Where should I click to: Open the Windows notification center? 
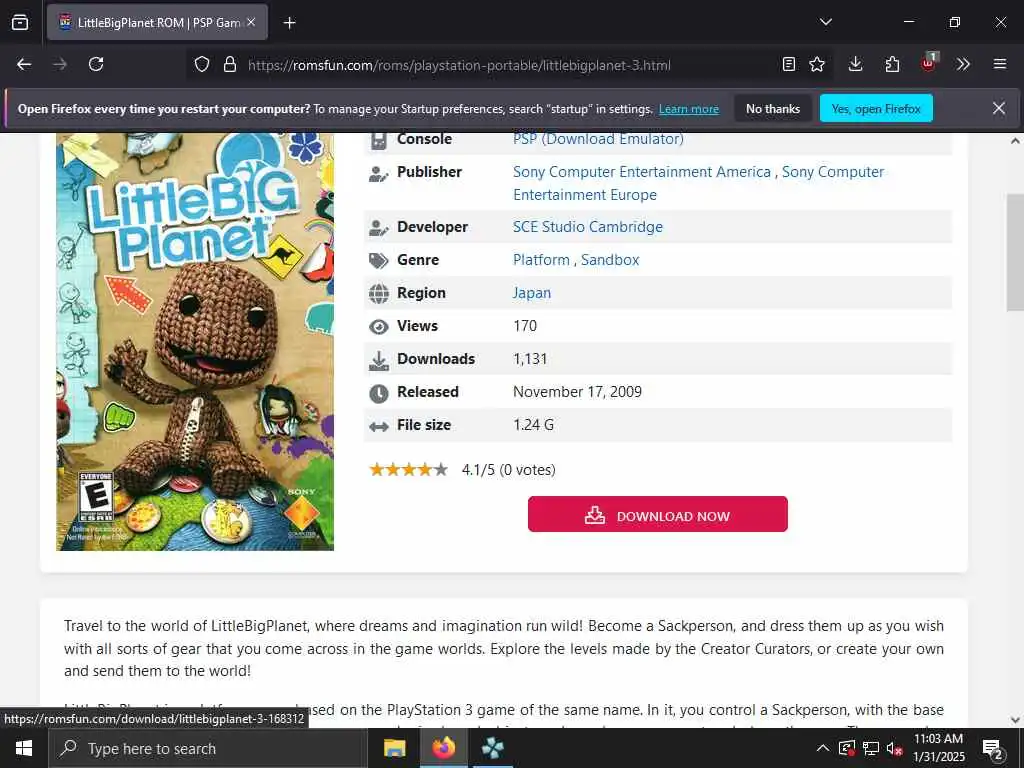[x=993, y=749]
